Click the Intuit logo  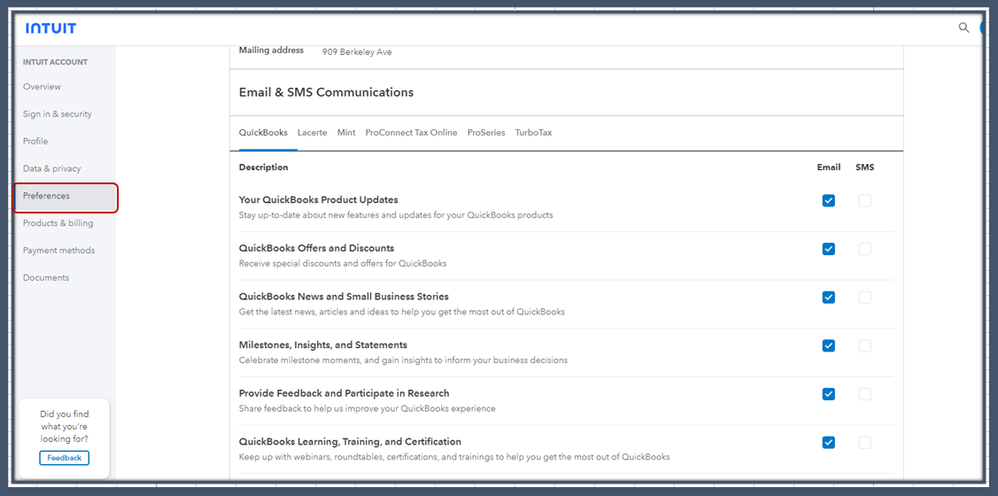[51, 28]
